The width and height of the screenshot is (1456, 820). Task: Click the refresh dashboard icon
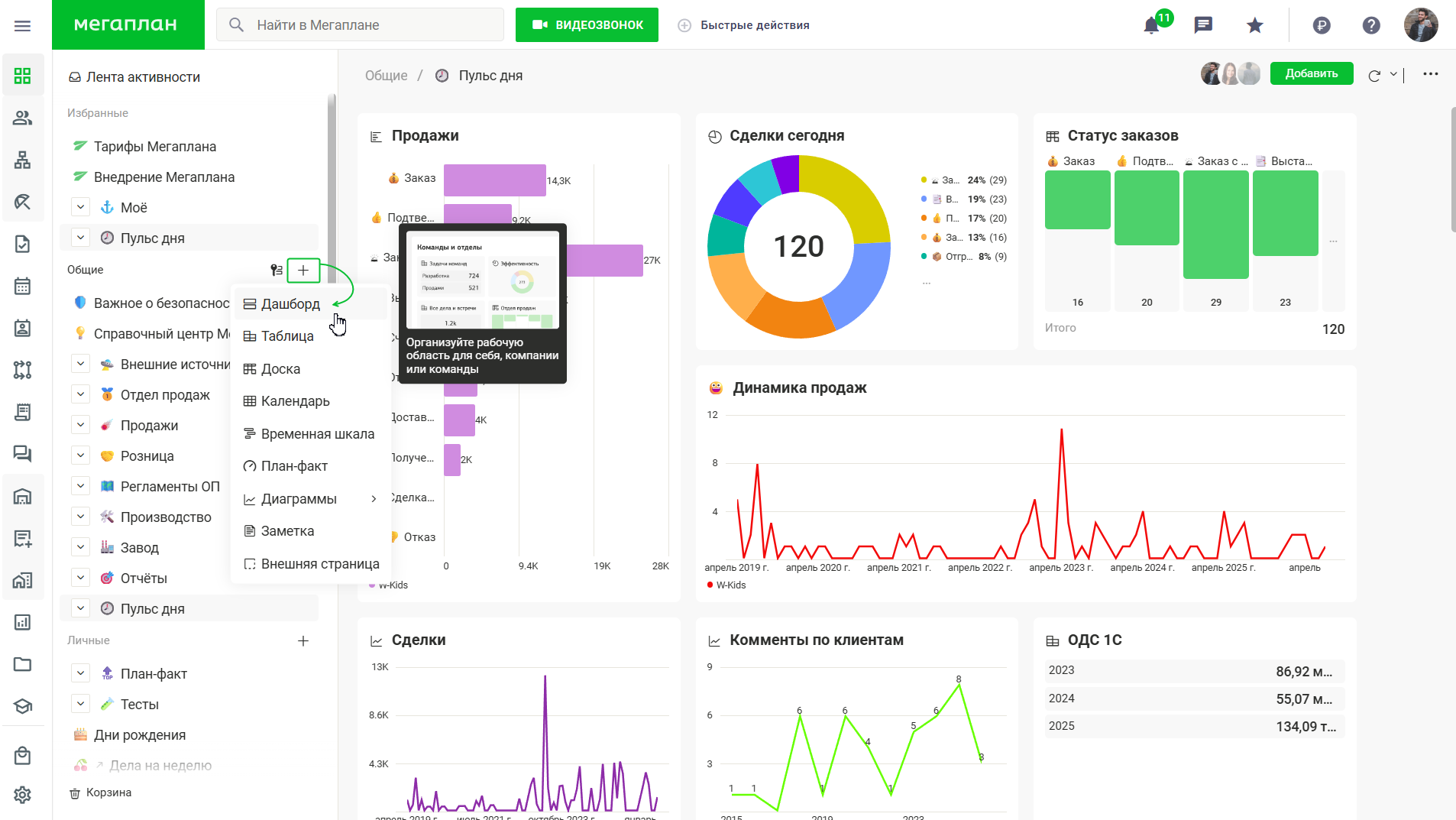[1374, 75]
